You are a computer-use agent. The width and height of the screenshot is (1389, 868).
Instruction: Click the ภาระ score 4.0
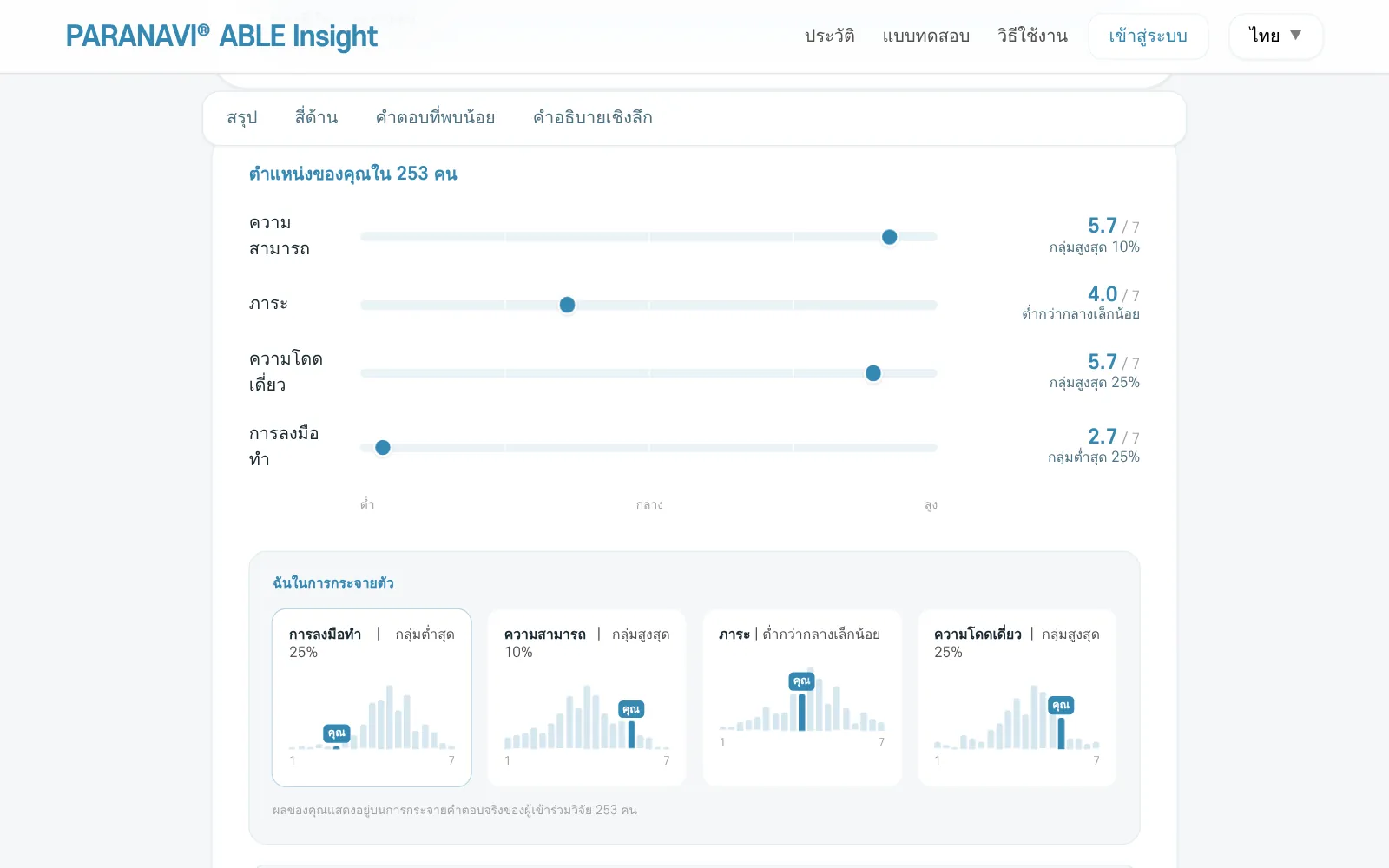(1103, 294)
